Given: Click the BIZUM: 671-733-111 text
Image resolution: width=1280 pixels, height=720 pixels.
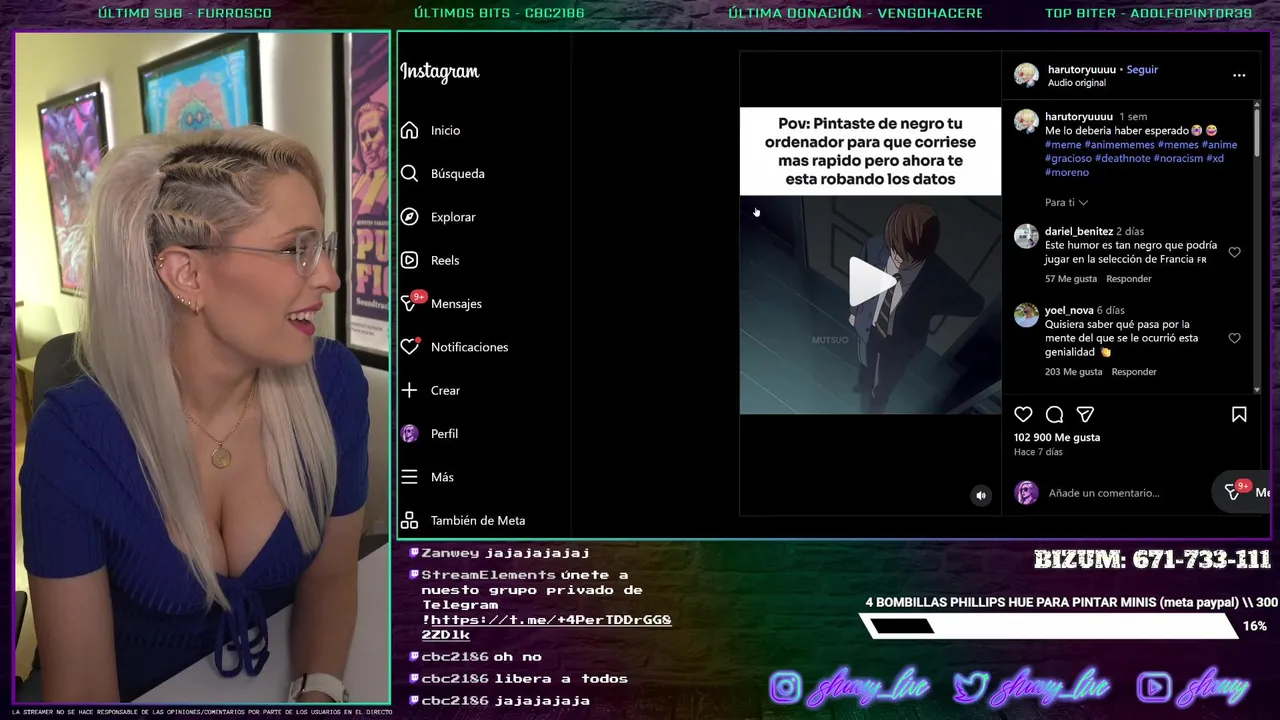Looking at the screenshot, I should [x=1152, y=560].
